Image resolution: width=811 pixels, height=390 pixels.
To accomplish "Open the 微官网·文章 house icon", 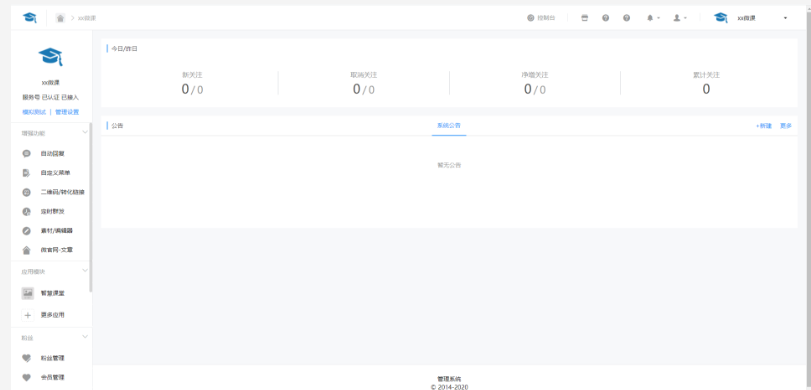I will click(27, 250).
